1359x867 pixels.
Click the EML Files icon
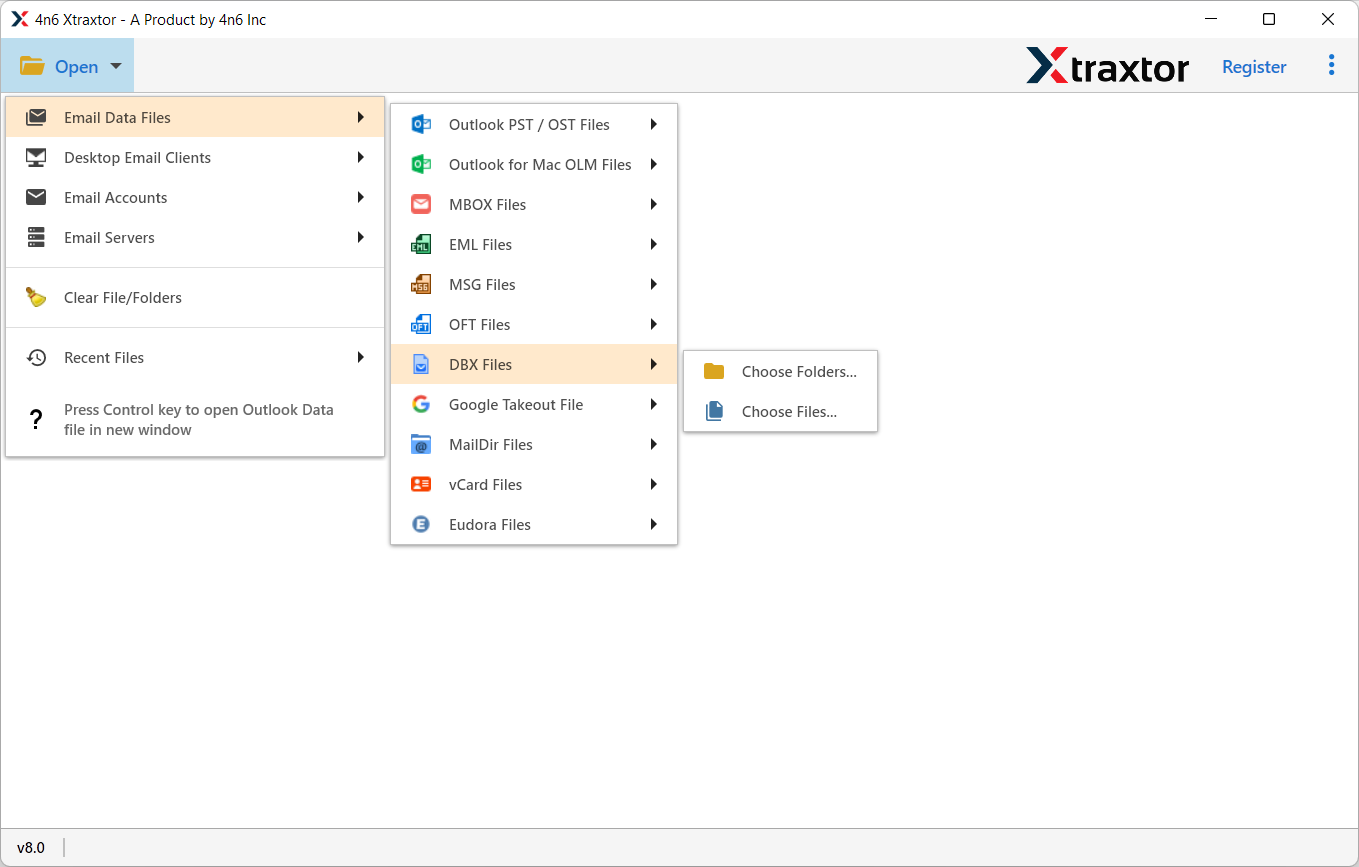(x=421, y=244)
